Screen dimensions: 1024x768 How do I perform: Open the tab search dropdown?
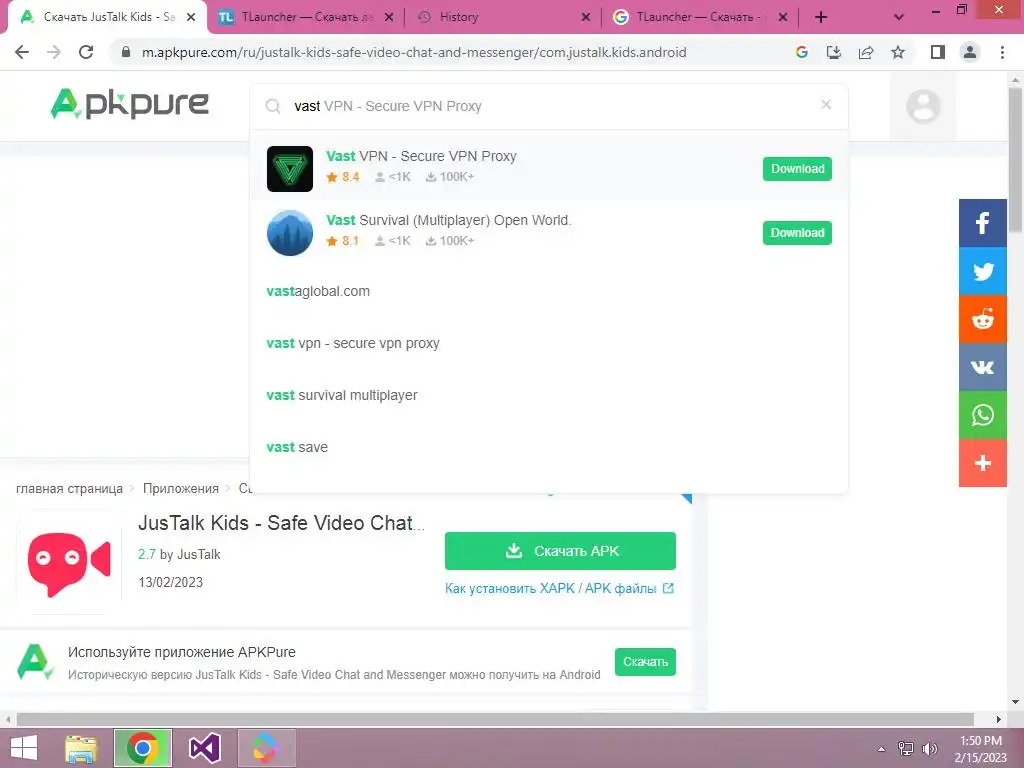coord(899,17)
